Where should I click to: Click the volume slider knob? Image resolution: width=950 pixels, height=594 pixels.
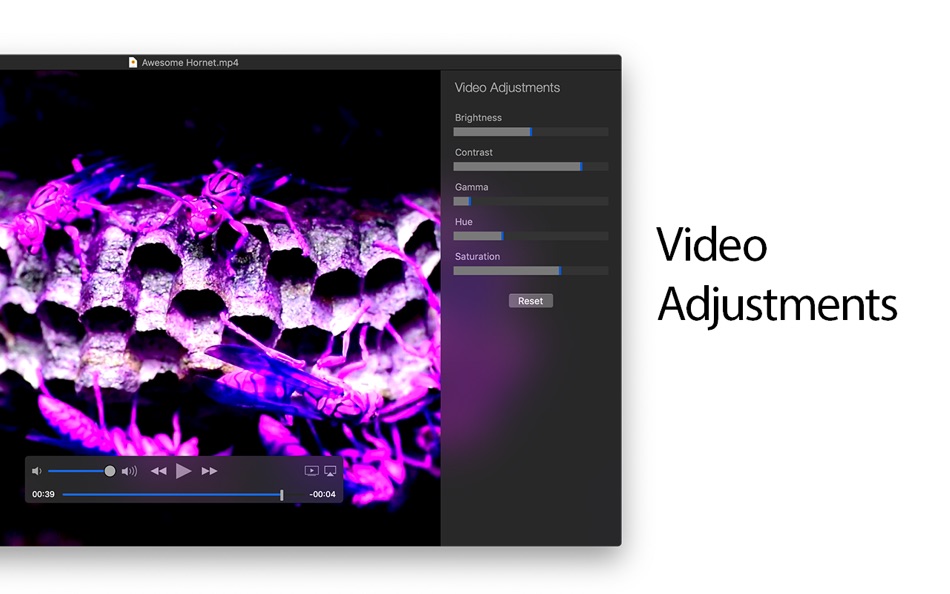tap(109, 470)
